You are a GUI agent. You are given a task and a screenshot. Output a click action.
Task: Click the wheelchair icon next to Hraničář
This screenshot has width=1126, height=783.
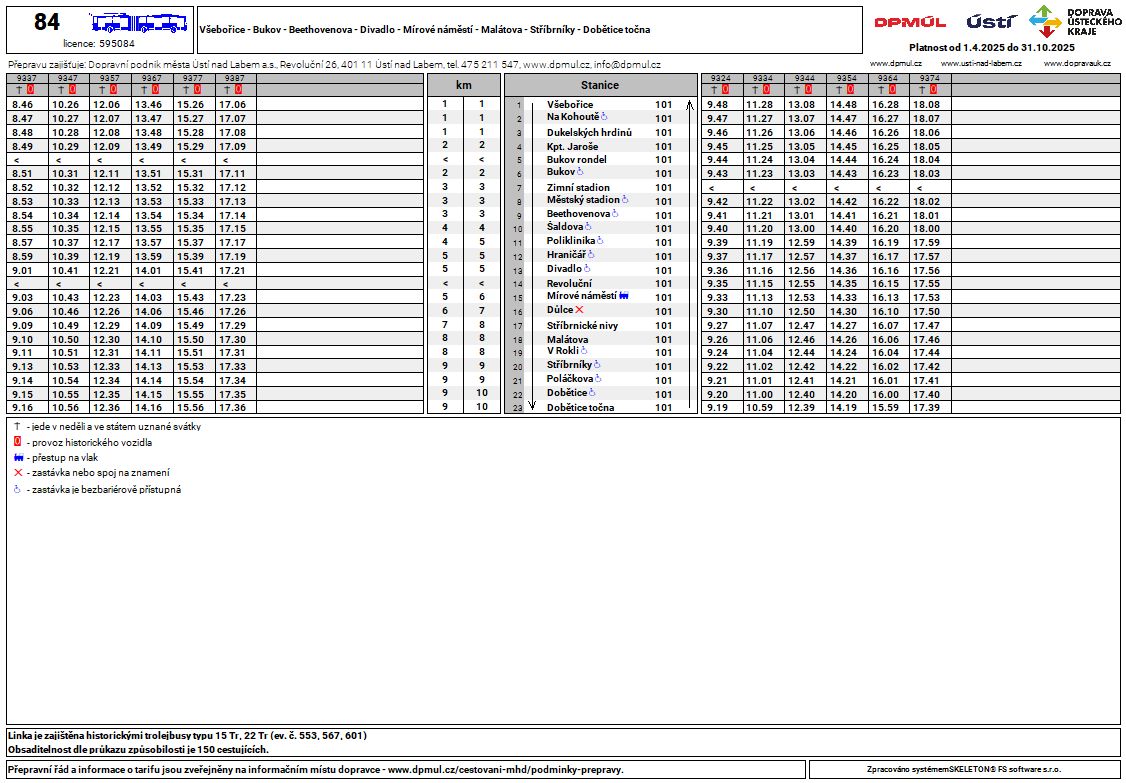(591, 254)
